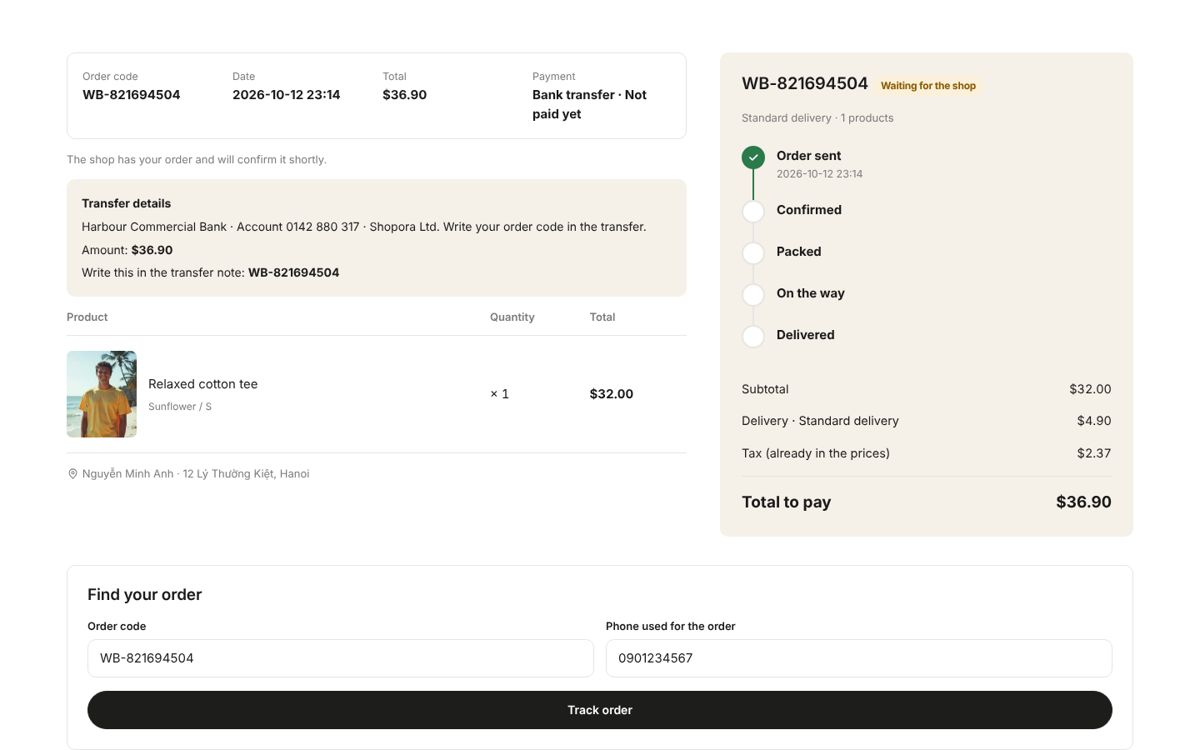This screenshot has height=750, width=1200.
Task: Click the Subtotal $32.00 value
Action: (1090, 389)
